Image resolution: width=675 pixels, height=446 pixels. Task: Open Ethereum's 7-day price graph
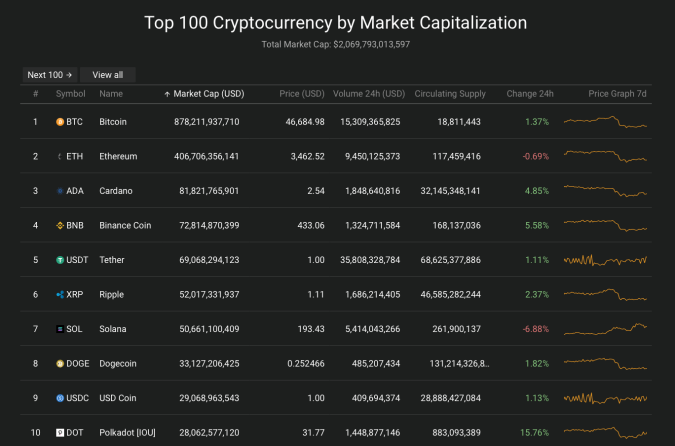605,156
